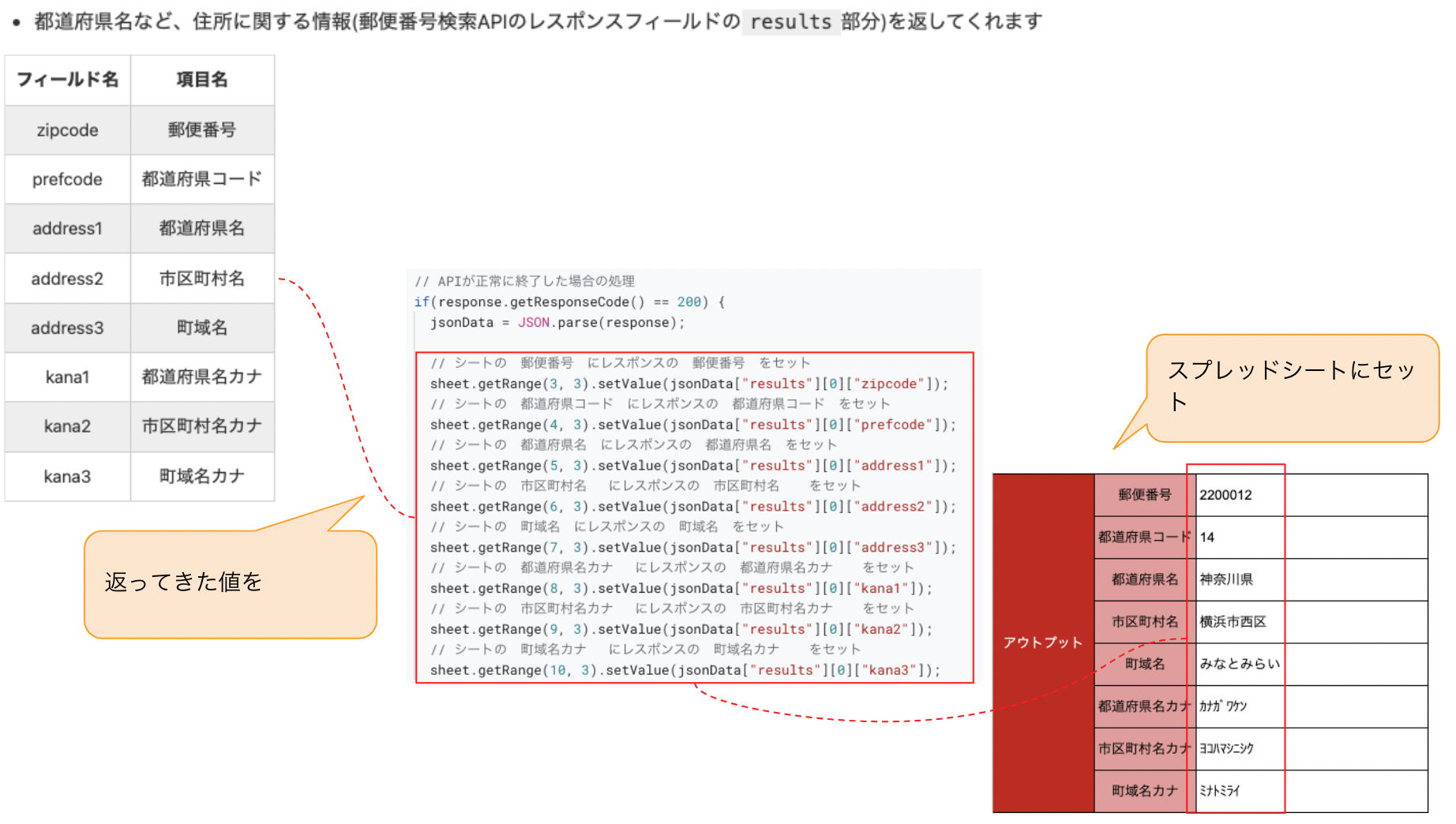The height and width of the screenshot is (824, 1456).
Task: Click the 'zipcode' field name cell
Action: click(x=67, y=130)
